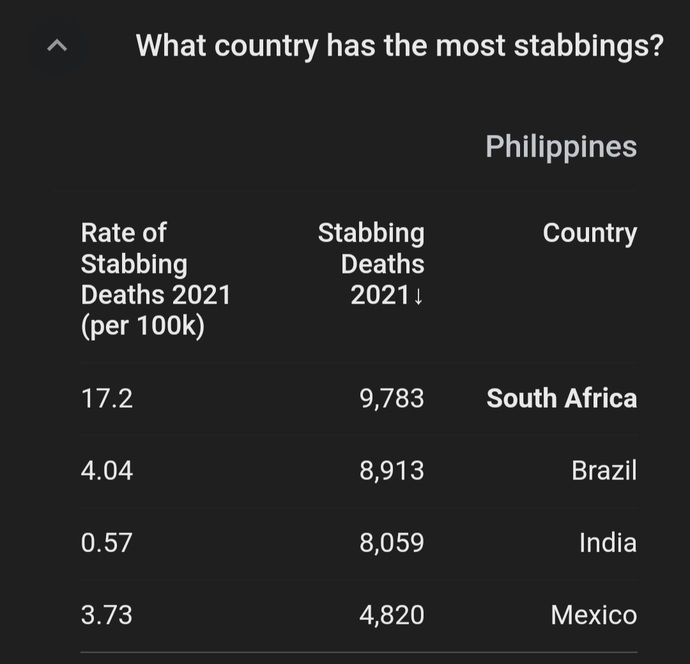Image resolution: width=690 pixels, height=664 pixels.
Task: Sort by Rate of Stabbing Deaths column
Action: tap(155, 279)
